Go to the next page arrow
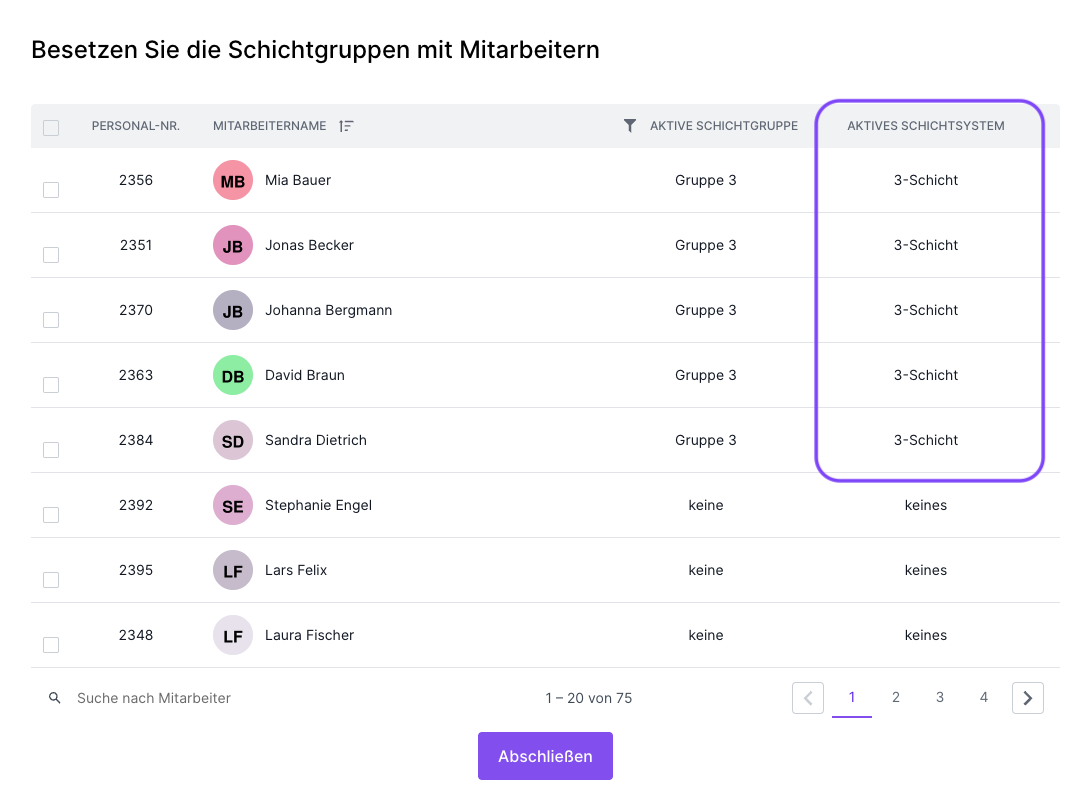Viewport: 1084px width, 809px height. point(1027,698)
